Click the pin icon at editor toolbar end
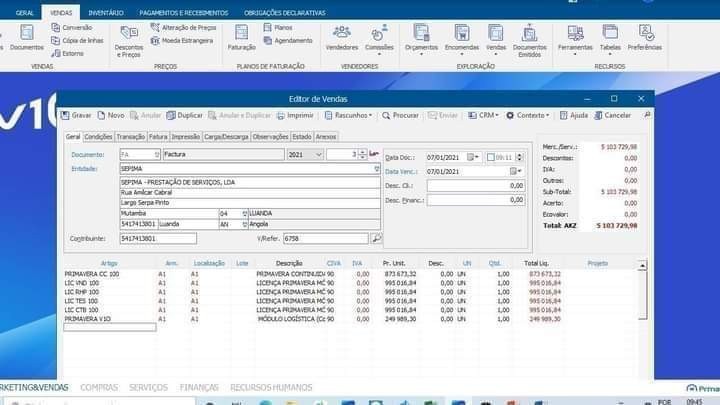The image size is (720, 405). tap(647, 115)
